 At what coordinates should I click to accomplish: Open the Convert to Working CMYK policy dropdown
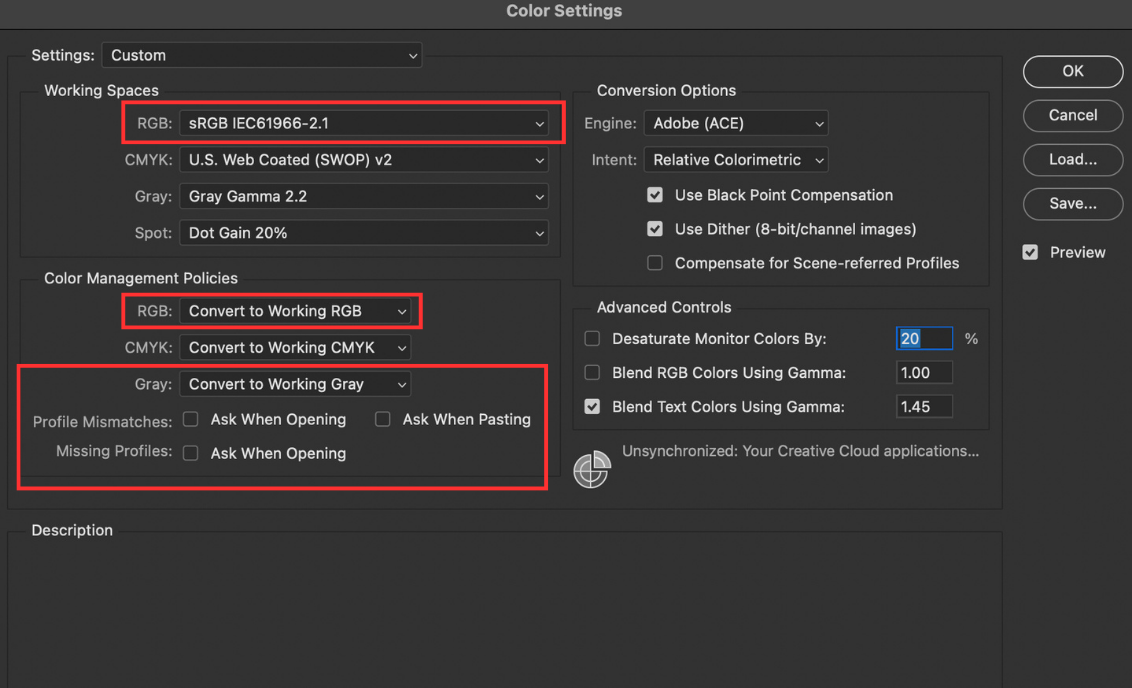(x=295, y=348)
